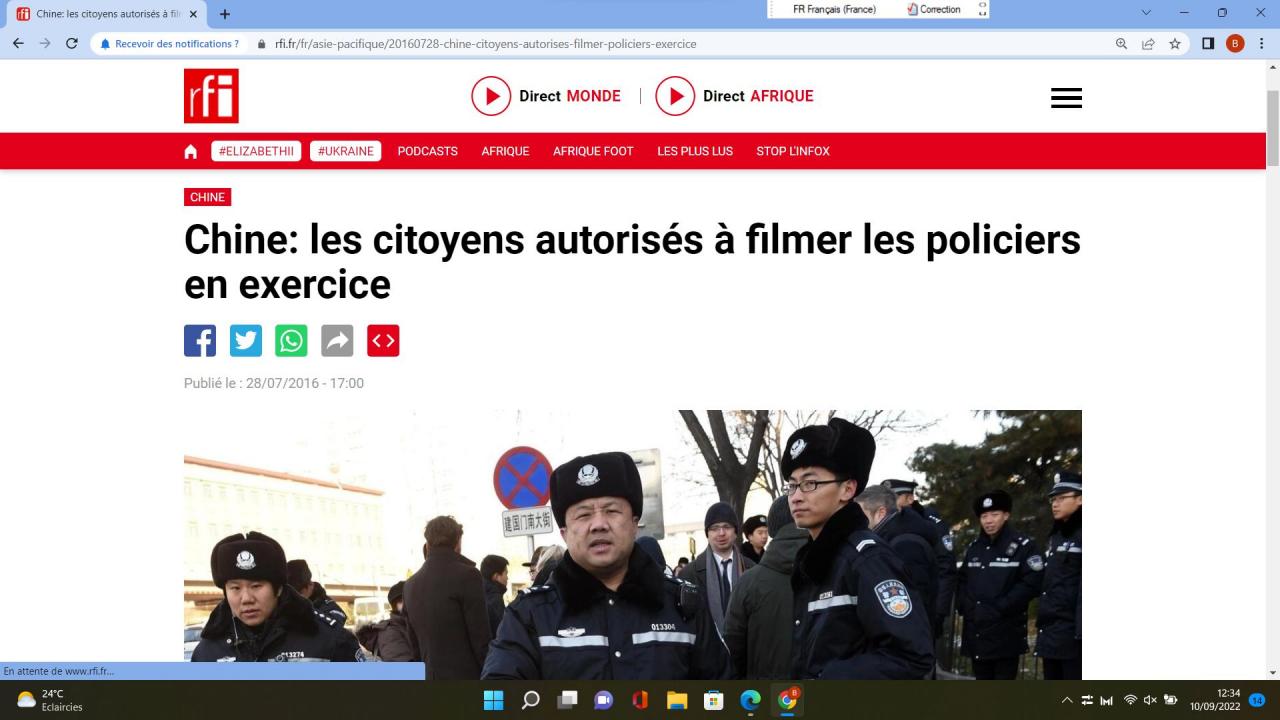Open the red embed code icon
This screenshot has width=1280, height=720.
383,341
